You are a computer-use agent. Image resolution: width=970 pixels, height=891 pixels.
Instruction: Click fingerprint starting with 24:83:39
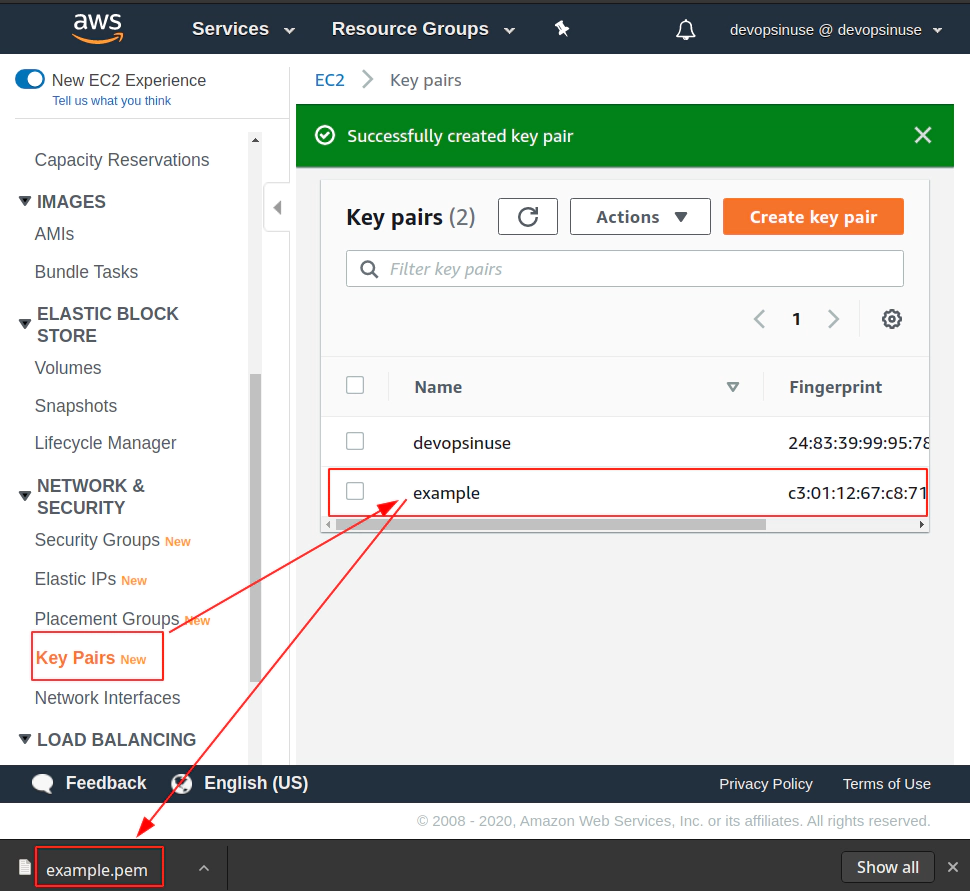click(858, 443)
